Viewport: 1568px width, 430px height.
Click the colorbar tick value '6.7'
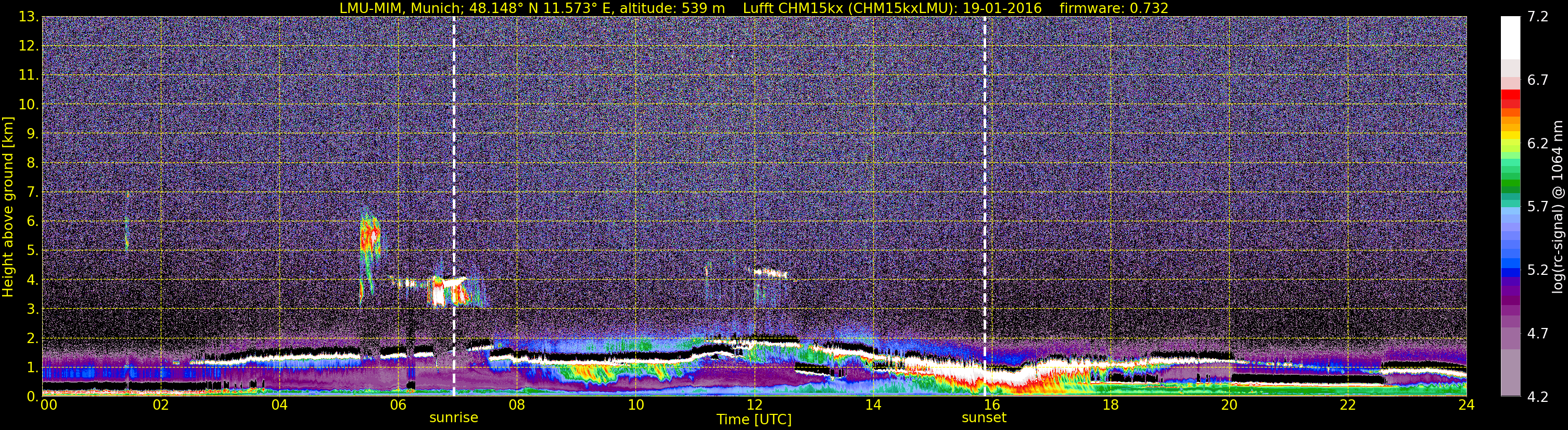1538,80
